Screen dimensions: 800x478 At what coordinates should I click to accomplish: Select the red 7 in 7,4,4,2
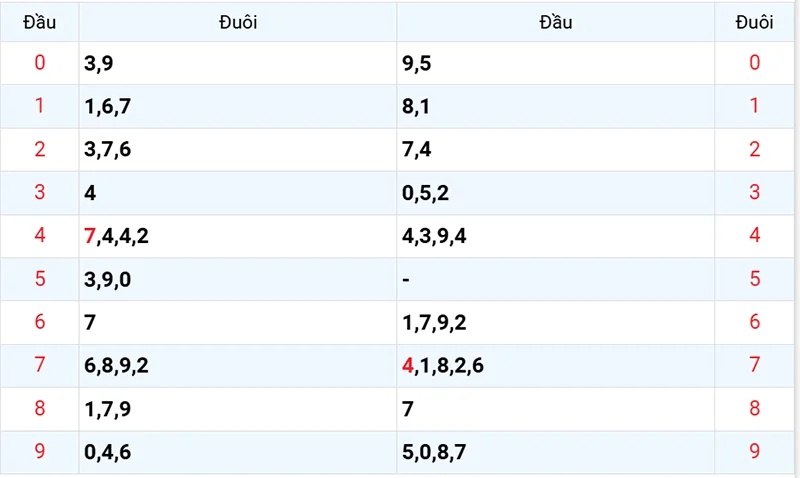[91, 236]
